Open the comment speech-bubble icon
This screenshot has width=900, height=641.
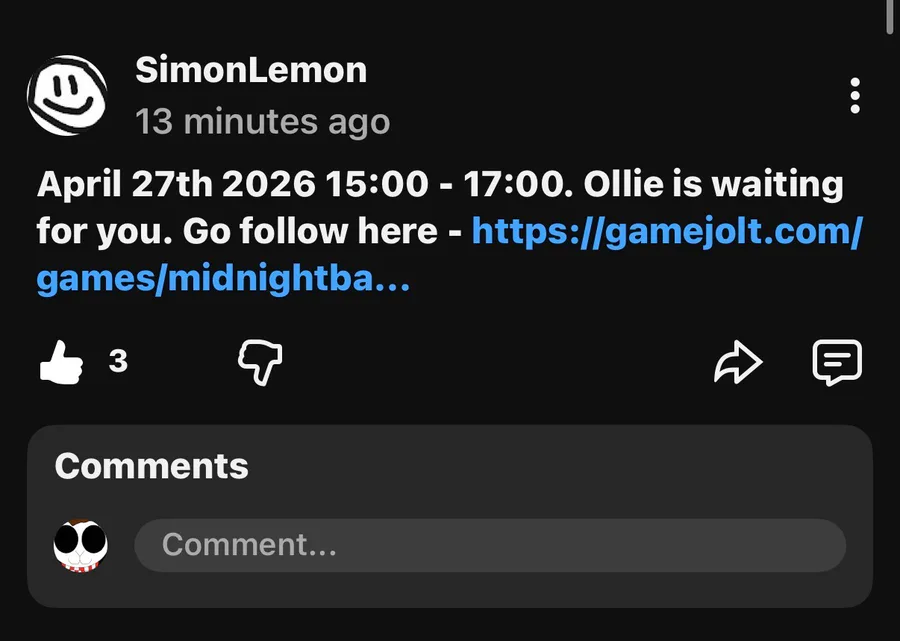pos(836,362)
